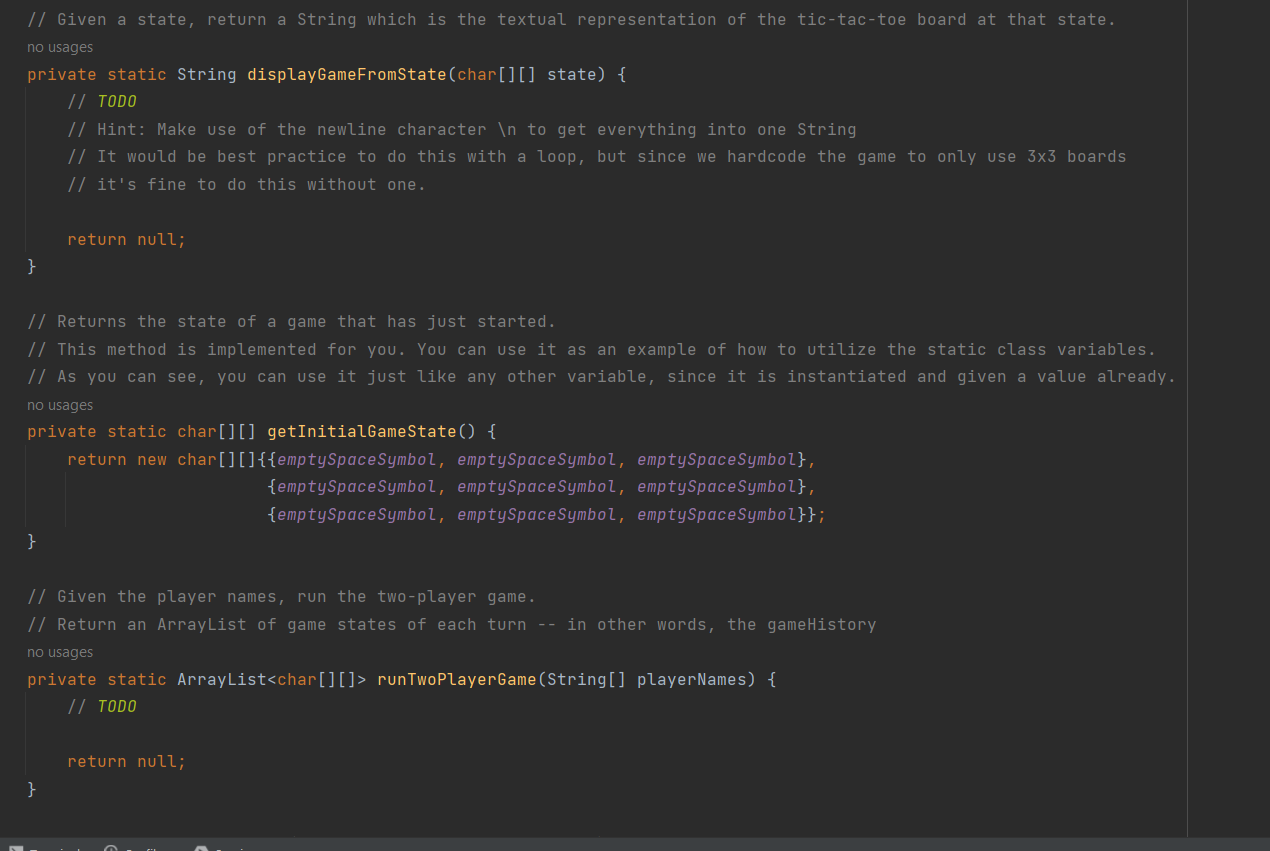Open the 'no usages' hint above runTwoPlayerGame

60,652
